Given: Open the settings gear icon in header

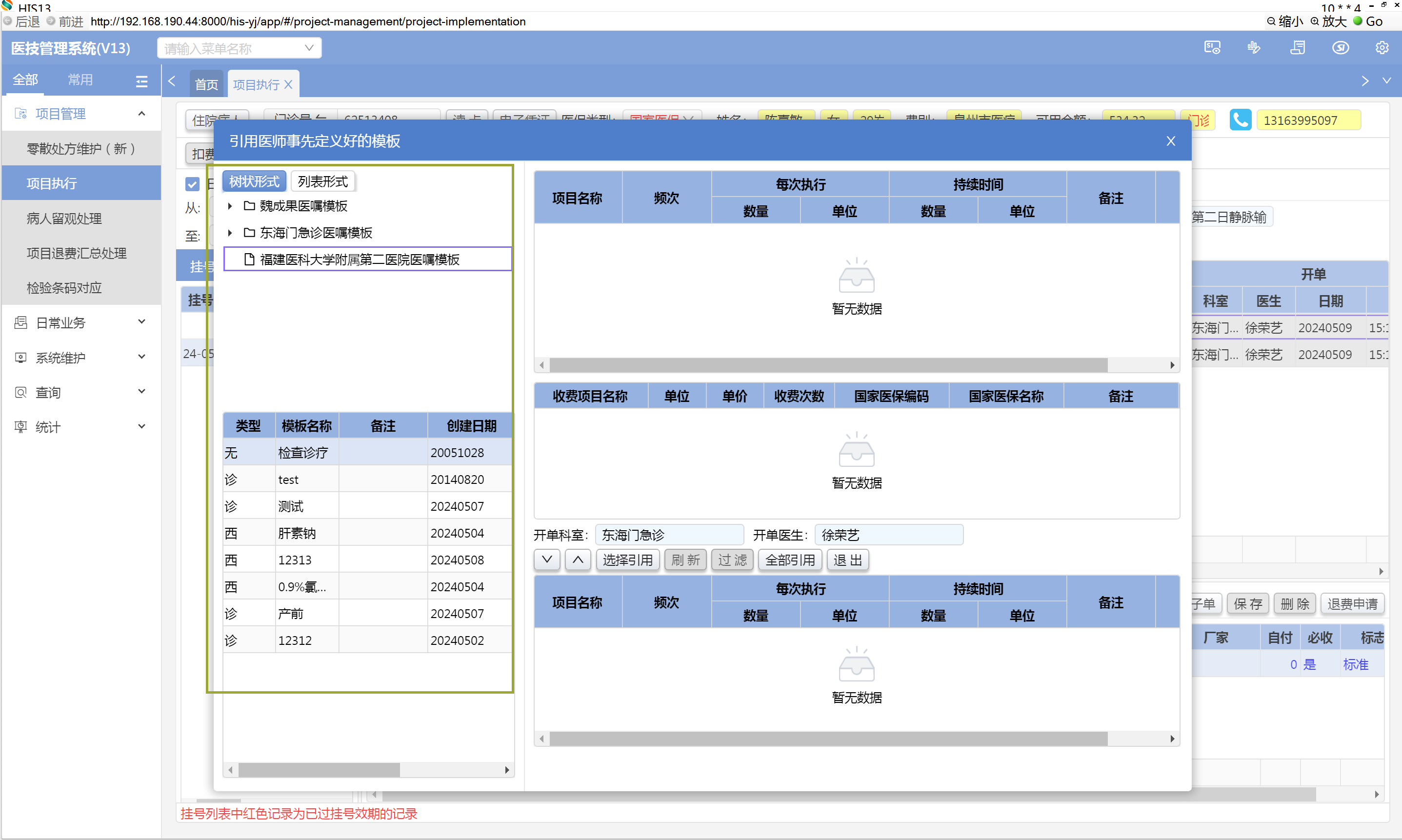Looking at the screenshot, I should point(1382,48).
